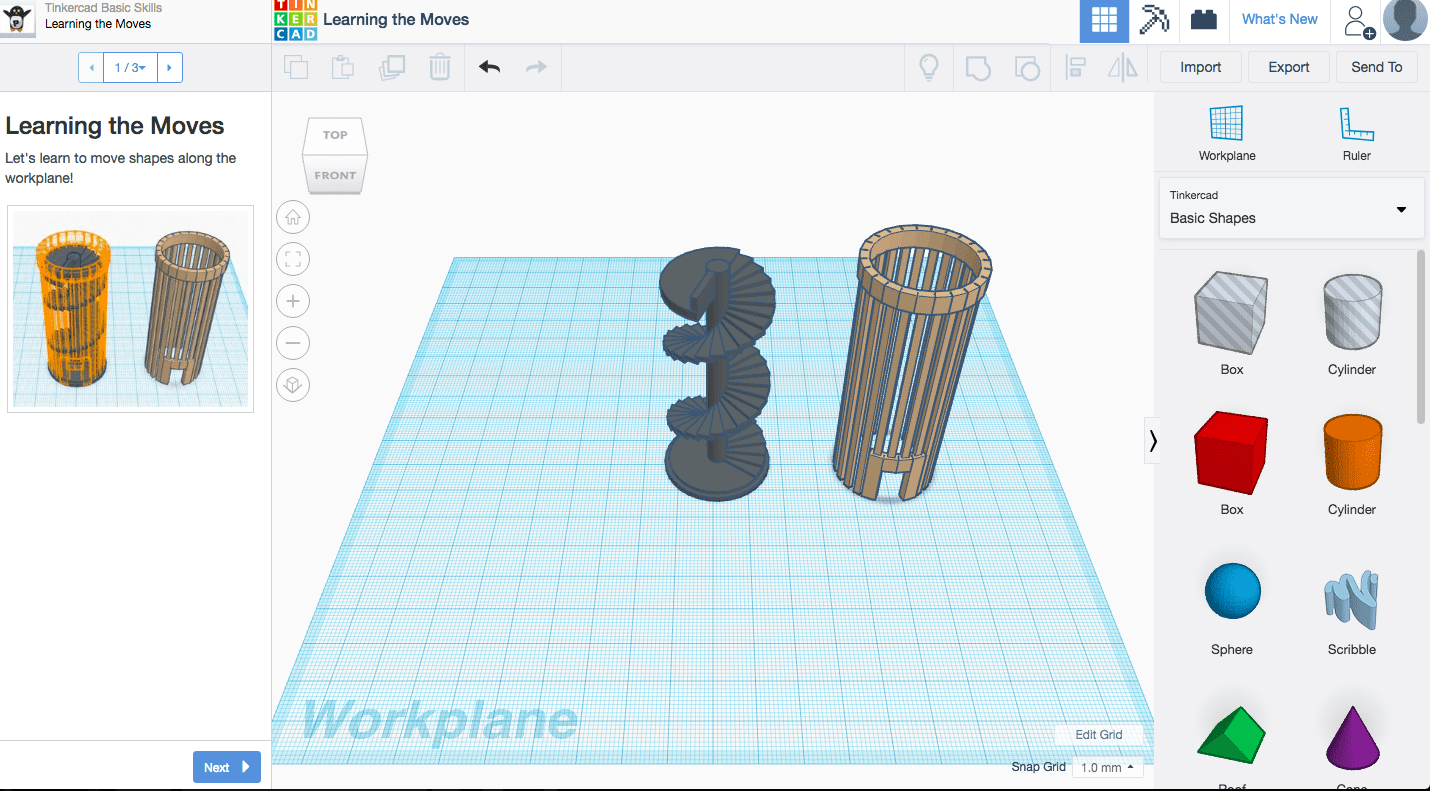This screenshot has height=791, width=1430.
Task: Click the Group shapes icon
Action: tap(978, 68)
